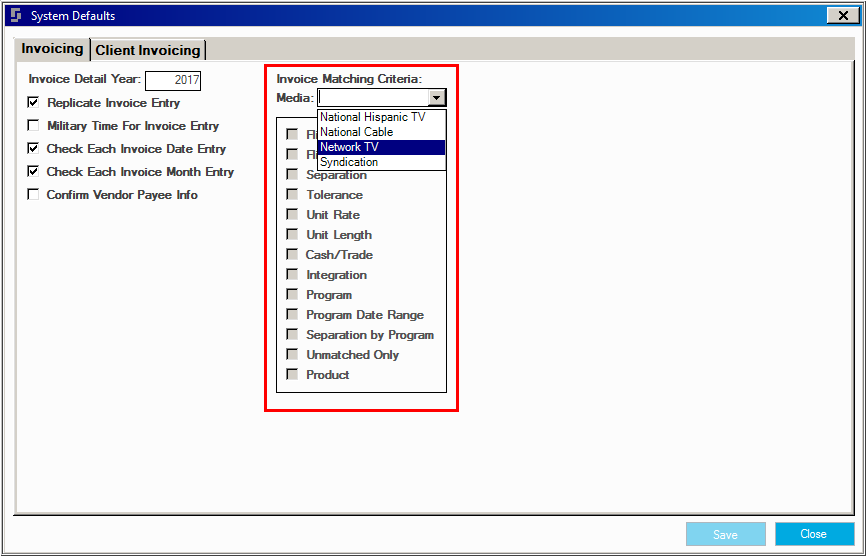Enable Military Time For Invoice Entry

[34, 126]
